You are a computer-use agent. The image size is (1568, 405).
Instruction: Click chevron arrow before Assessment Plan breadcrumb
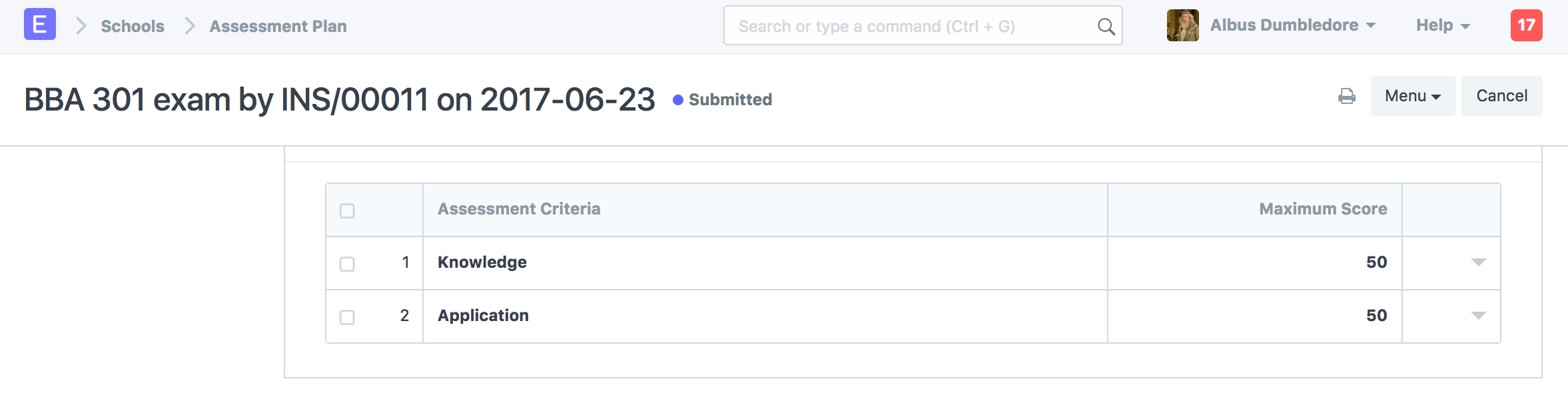click(x=190, y=26)
